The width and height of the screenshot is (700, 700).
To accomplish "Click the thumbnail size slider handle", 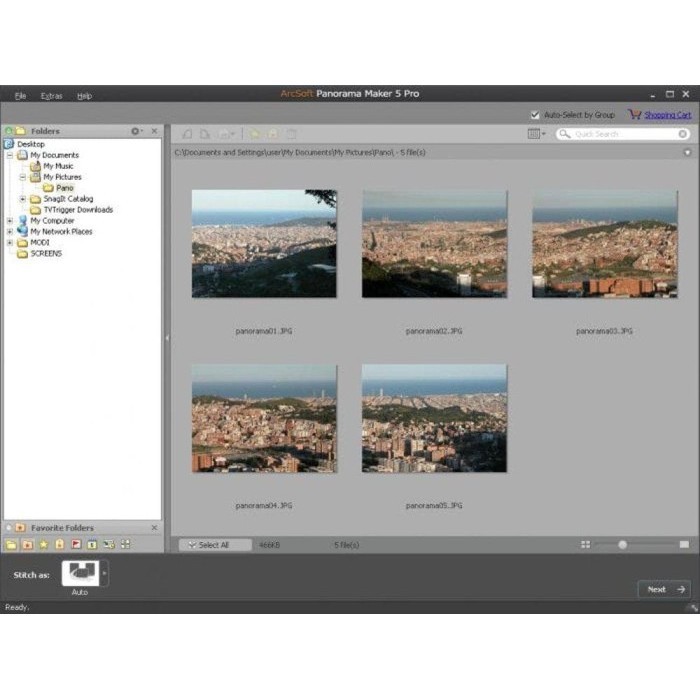I will [x=622, y=545].
